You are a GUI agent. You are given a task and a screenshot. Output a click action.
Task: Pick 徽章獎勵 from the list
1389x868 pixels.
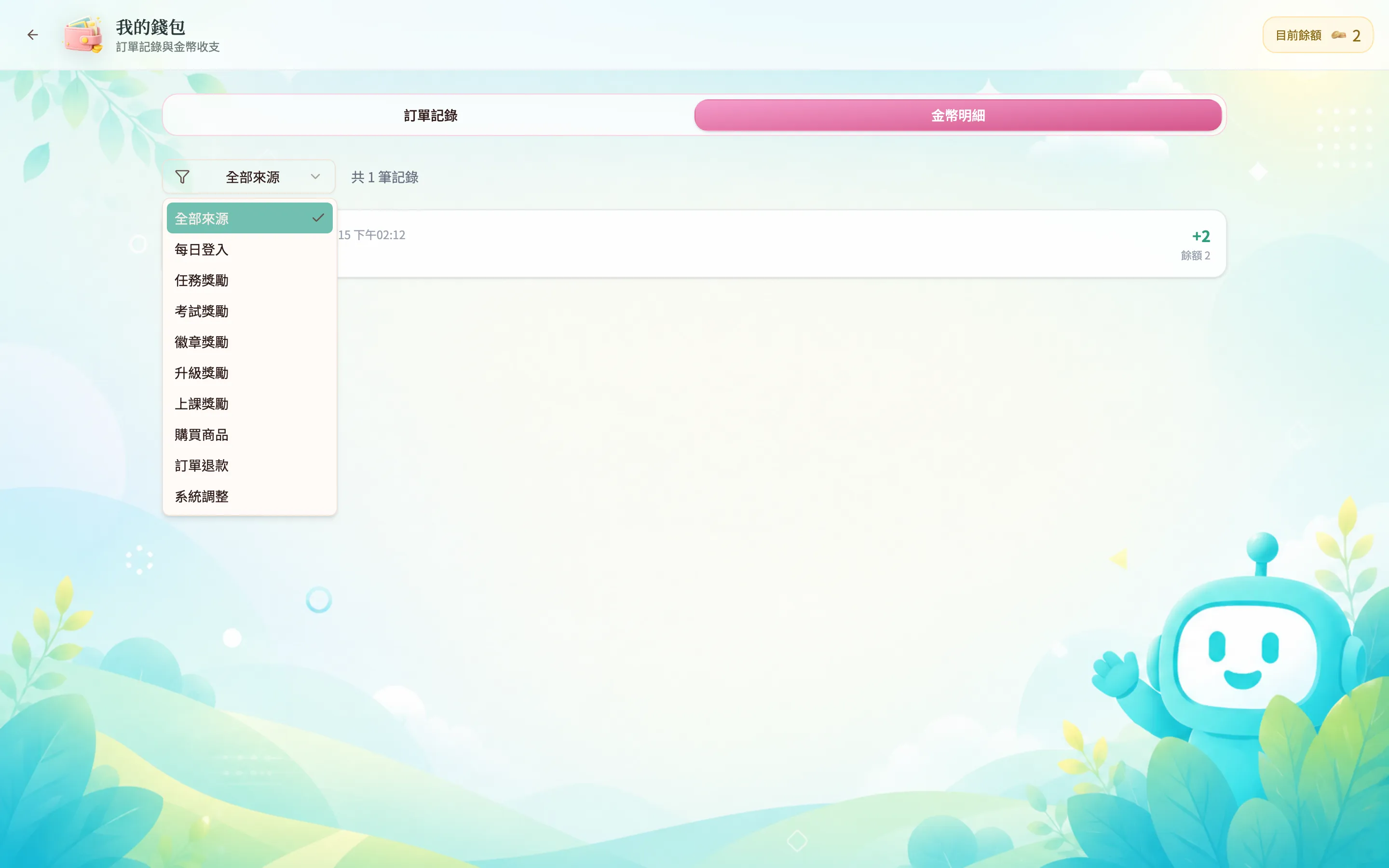[250, 342]
